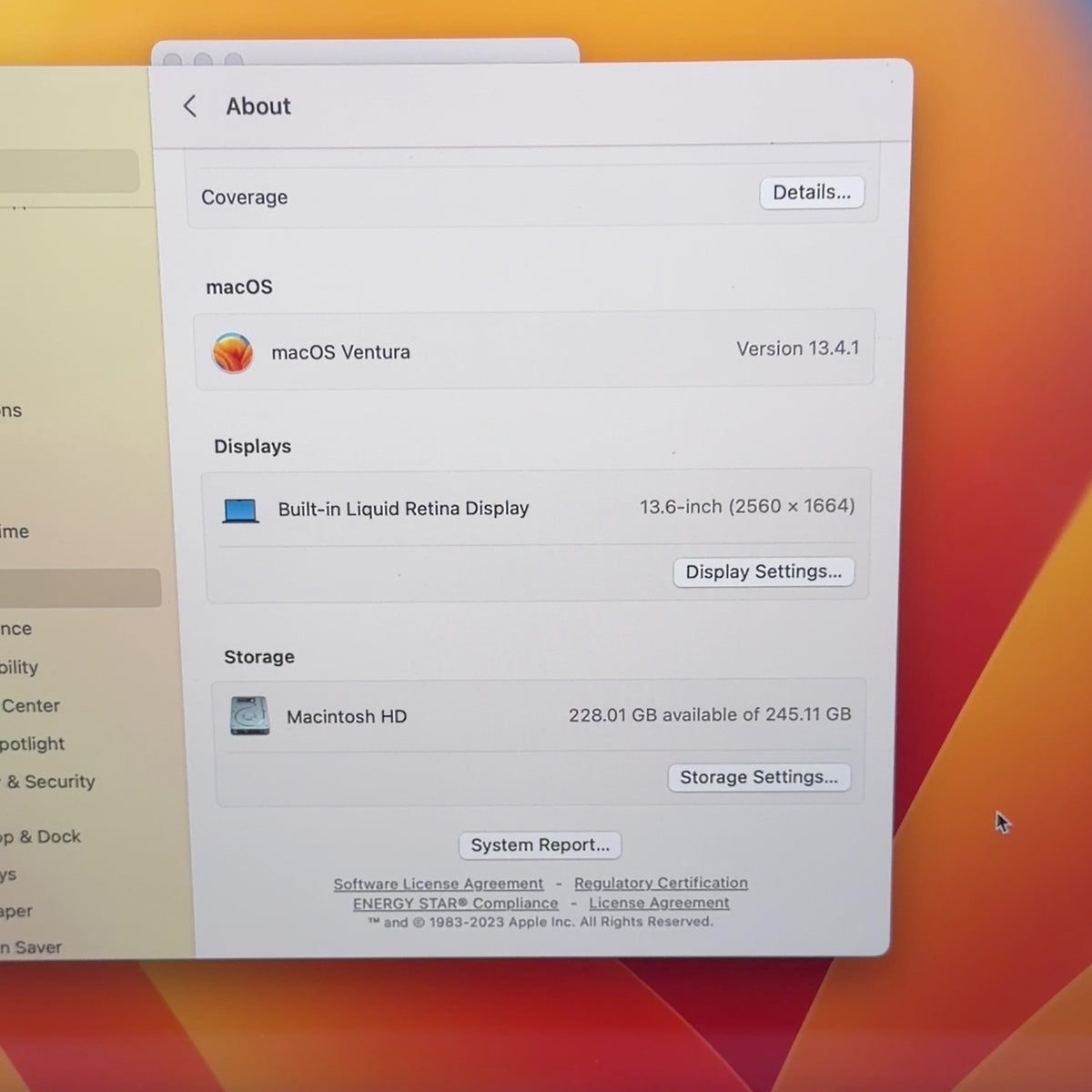Open Display Settings
The width and height of the screenshot is (1092, 1092).
tap(763, 571)
